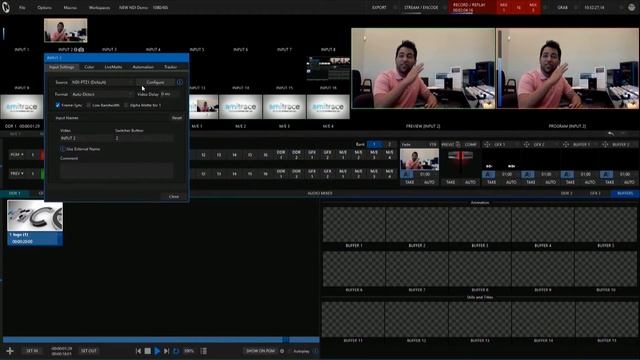
Task: Open DDR speed percentage control
Action: point(189,351)
